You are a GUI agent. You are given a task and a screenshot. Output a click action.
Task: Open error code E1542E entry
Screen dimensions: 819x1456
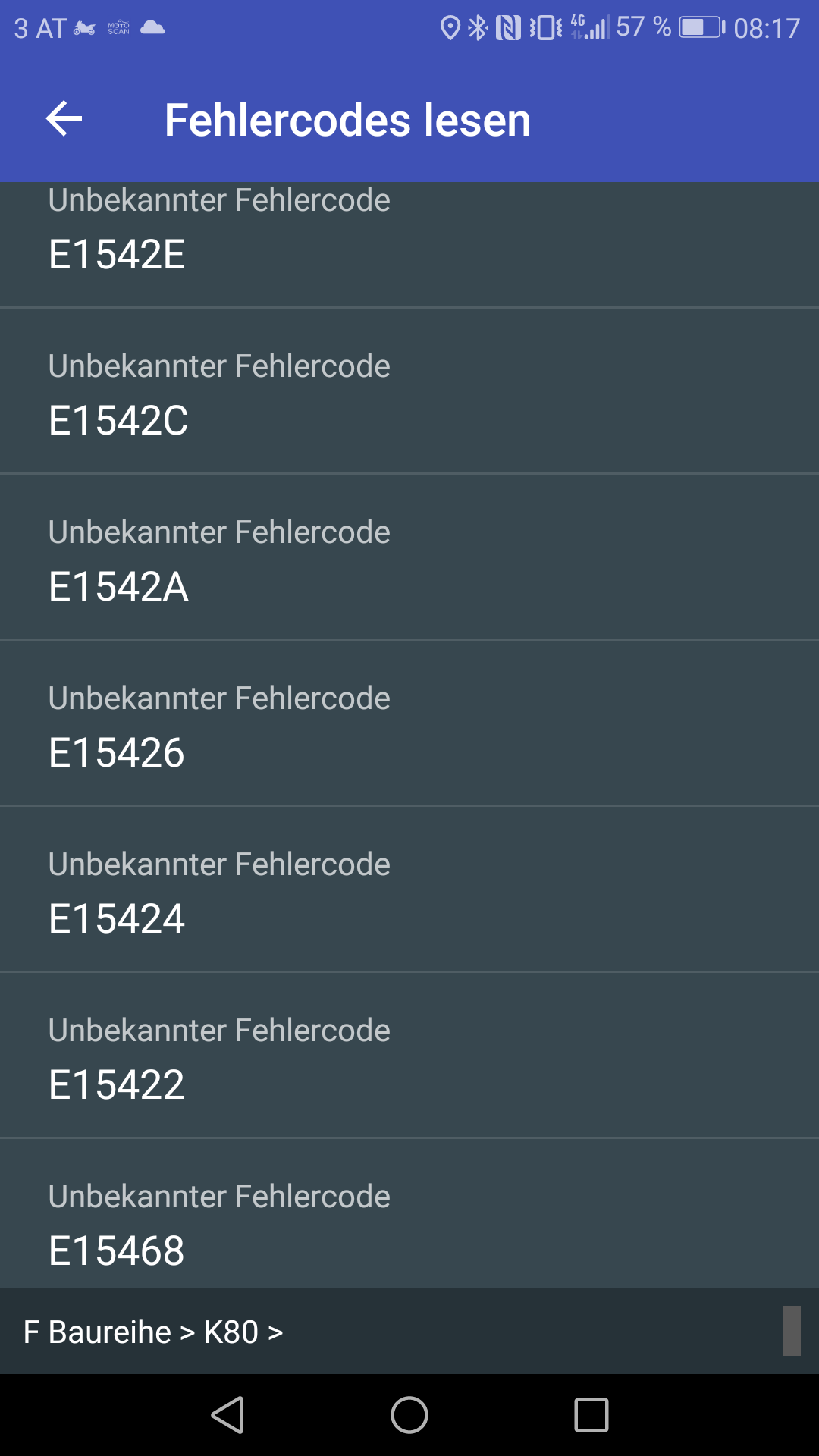pos(409,244)
